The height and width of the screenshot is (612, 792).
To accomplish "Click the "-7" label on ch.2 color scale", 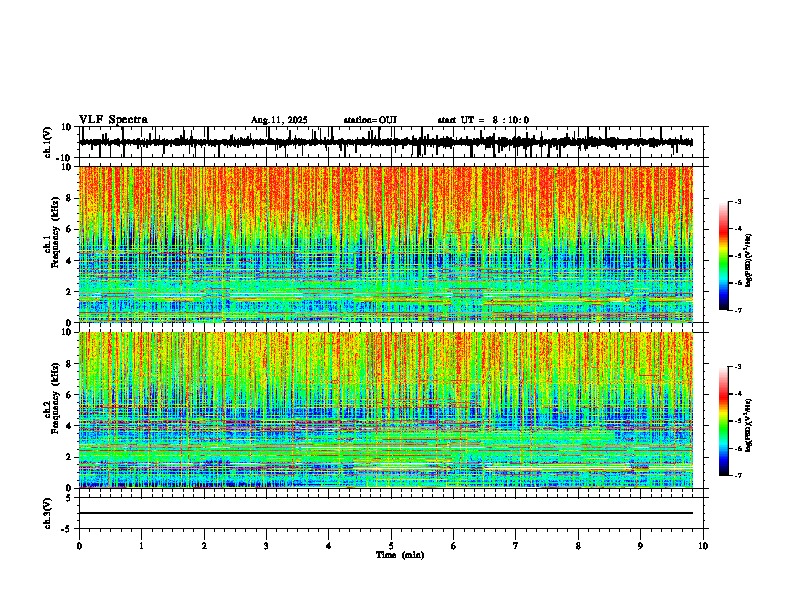I will [x=737, y=475].
